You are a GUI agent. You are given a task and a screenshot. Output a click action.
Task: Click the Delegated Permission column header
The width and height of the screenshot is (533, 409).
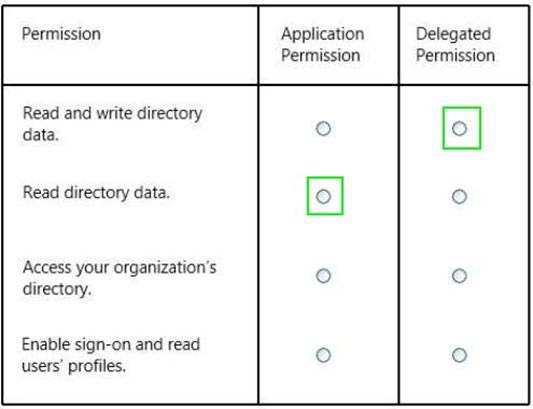pyautogui.click(x=455, y=45)
